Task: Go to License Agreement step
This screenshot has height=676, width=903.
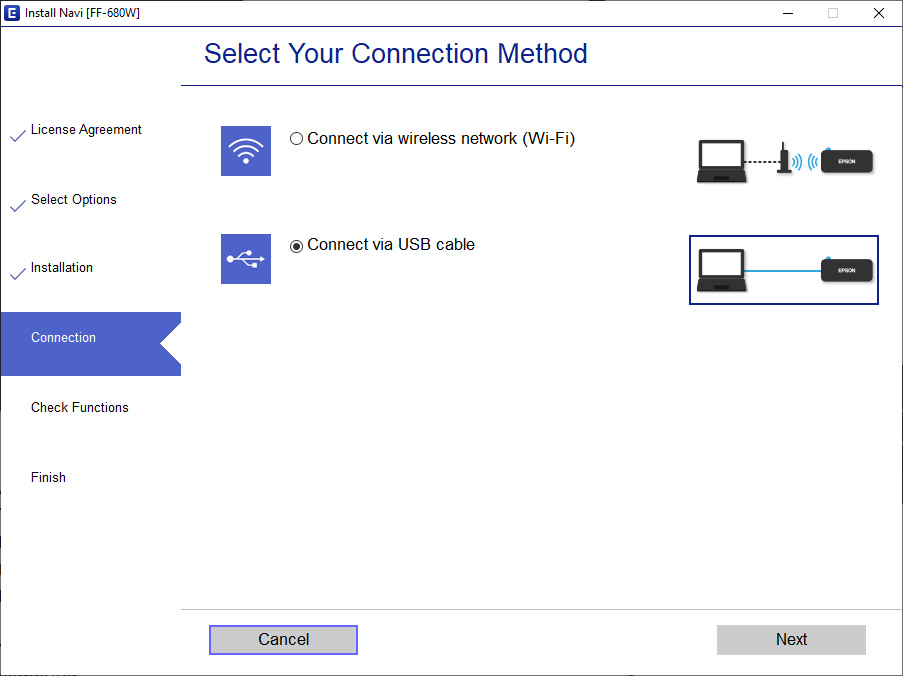Action: click(86, 130)
